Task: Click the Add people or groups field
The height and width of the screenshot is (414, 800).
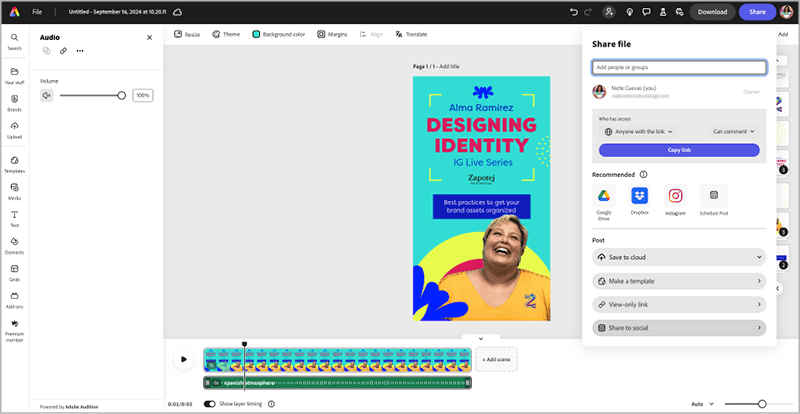Action: [678, 68]
